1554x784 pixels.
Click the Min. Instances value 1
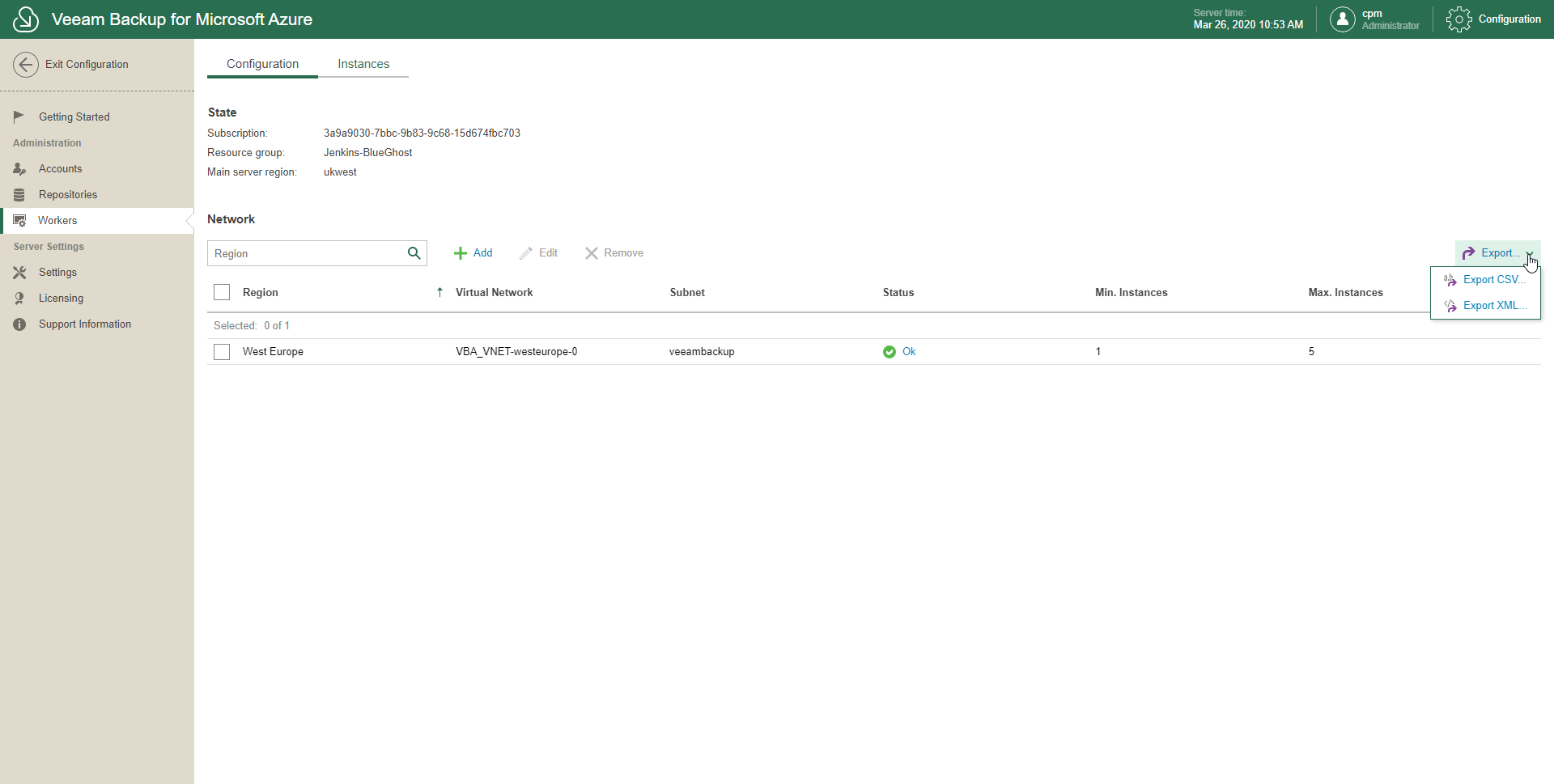tap(1098, 352)
